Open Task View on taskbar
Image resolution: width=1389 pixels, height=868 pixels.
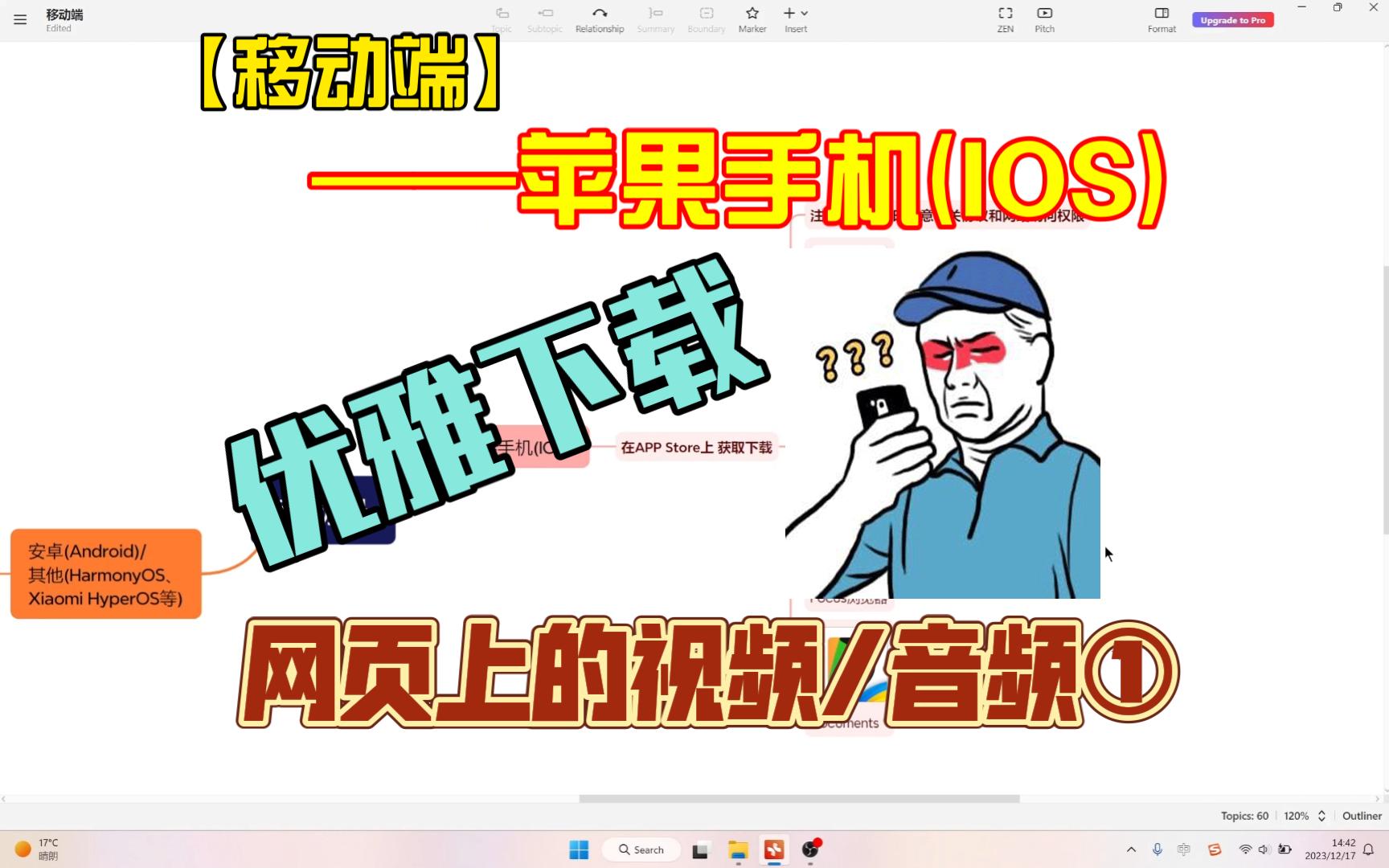pos(701,850)
